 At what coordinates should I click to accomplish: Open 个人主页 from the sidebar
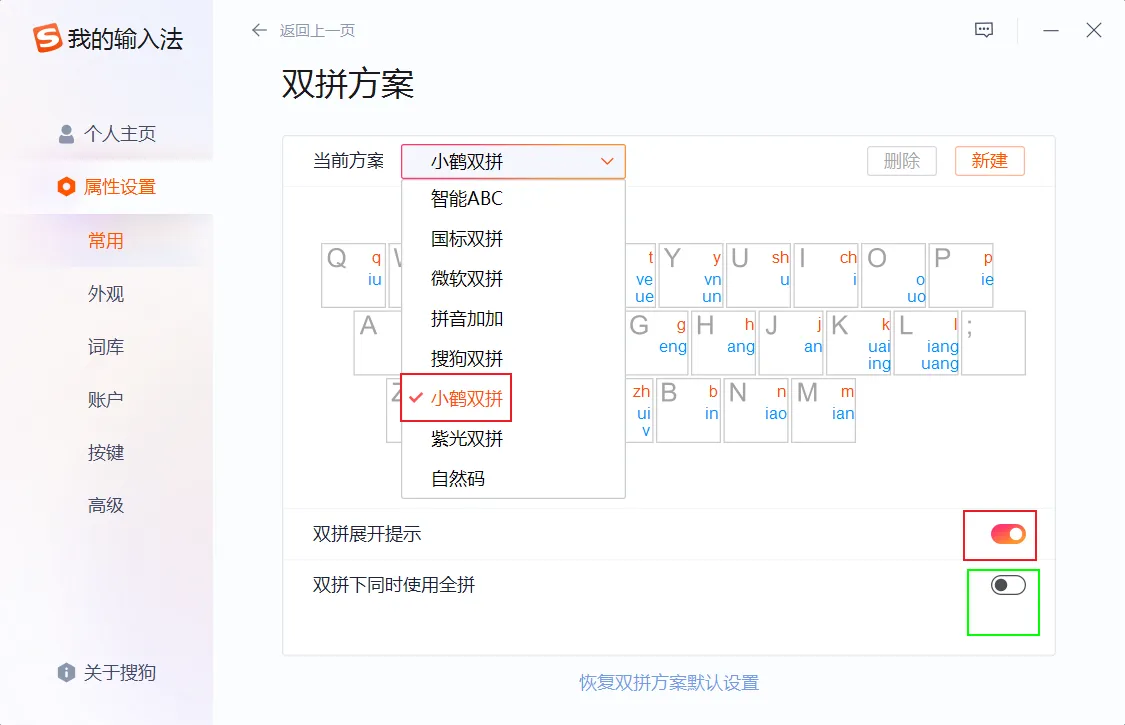[107, 134]
